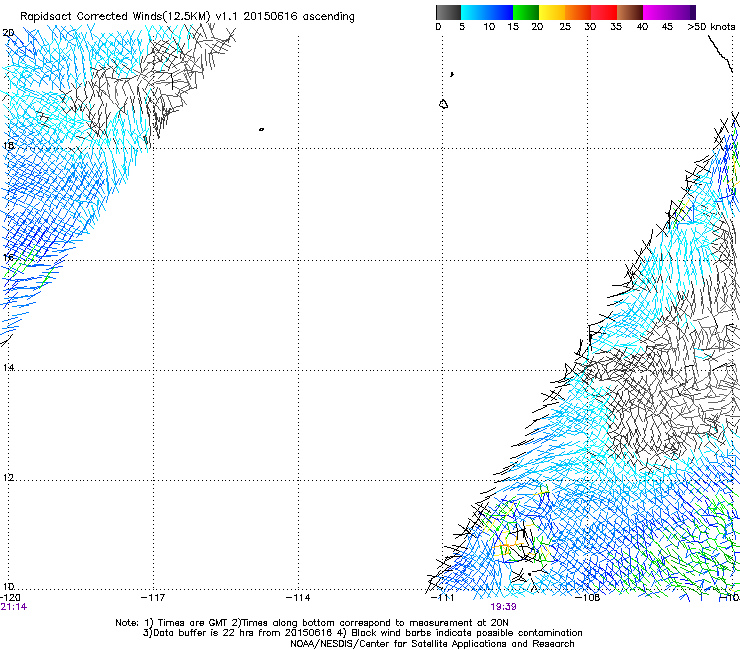This screenshot has height=650, width=740.
Task: Click the '16' latitude axis label
Action: (8, 258)
